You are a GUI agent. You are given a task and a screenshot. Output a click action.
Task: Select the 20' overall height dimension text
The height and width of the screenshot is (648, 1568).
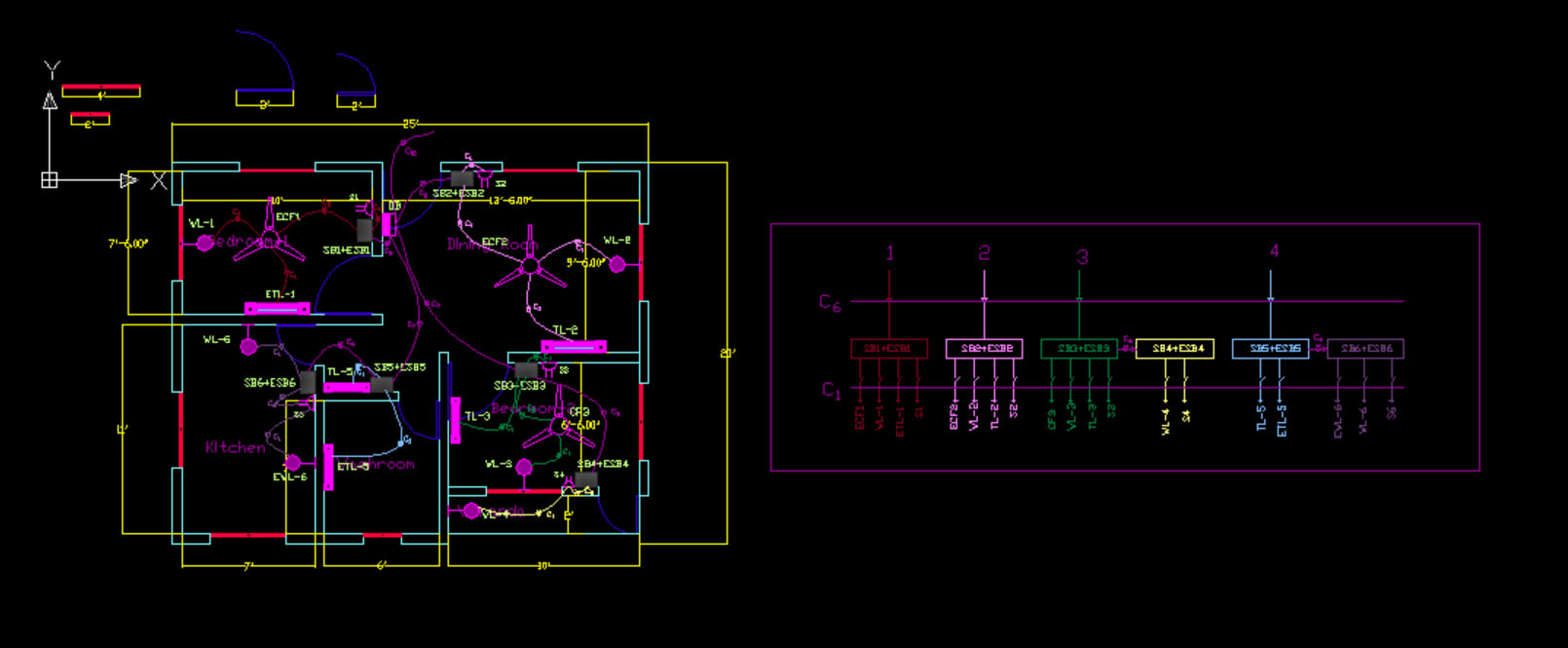coord(728,353)
